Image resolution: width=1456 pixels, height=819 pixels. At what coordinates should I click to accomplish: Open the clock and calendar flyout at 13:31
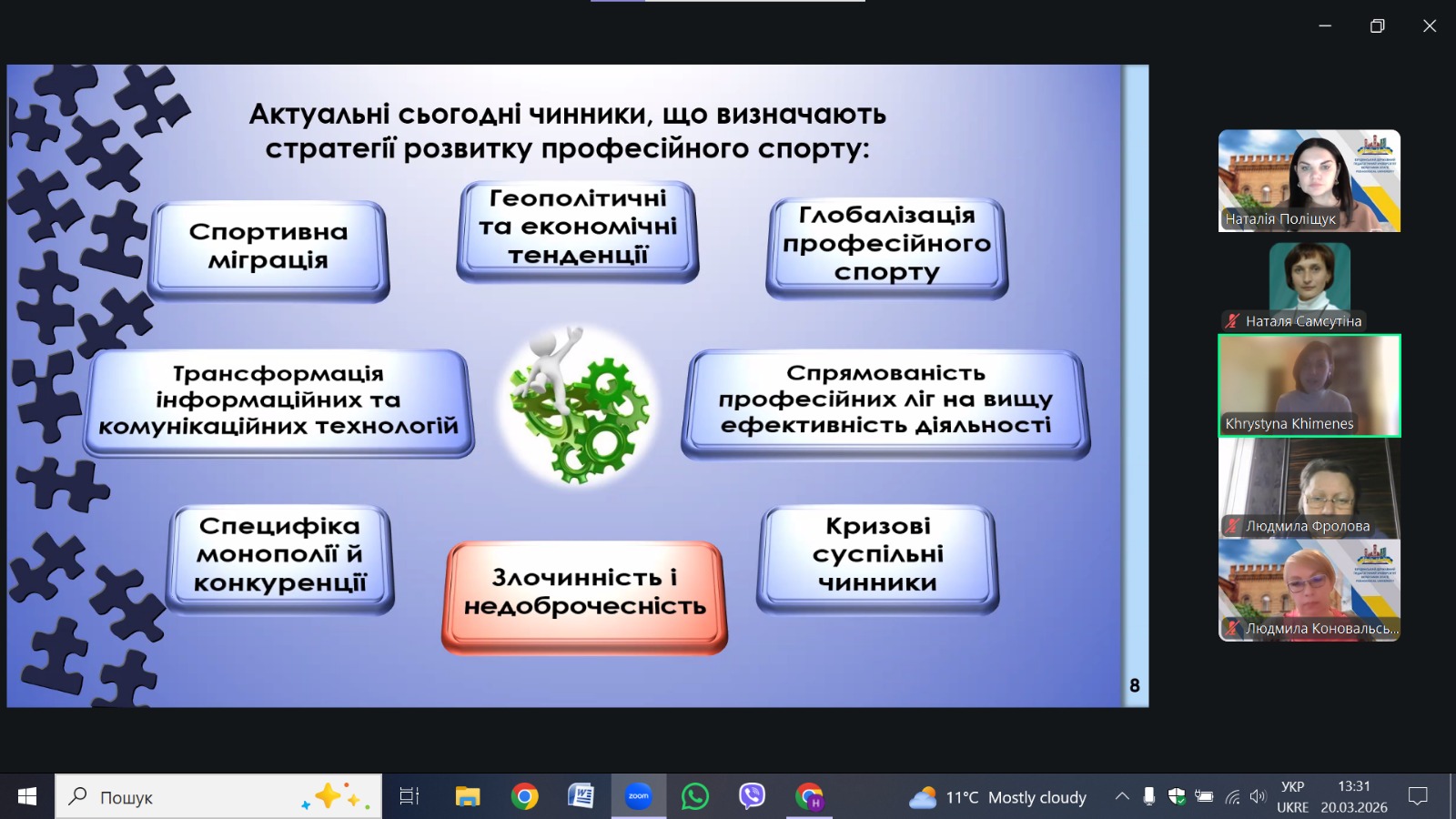coord(1354,796)
